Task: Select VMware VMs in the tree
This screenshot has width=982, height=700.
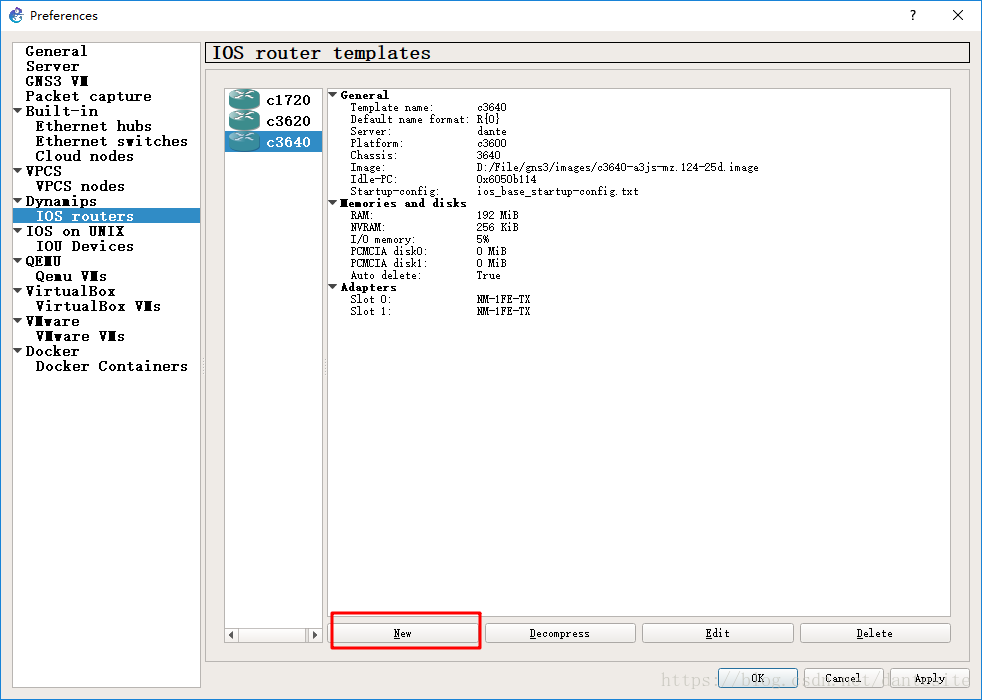Action: click(x=80, y=337)
